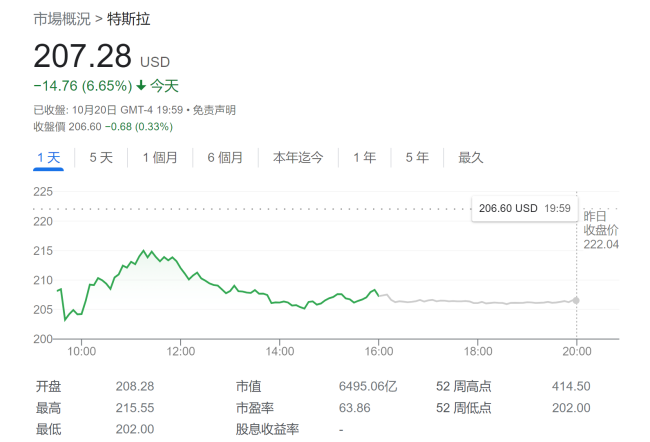Click the green down arrow icon
Image resolution: width=650 pixels, height=442 pixels.
tap(141, 85)
